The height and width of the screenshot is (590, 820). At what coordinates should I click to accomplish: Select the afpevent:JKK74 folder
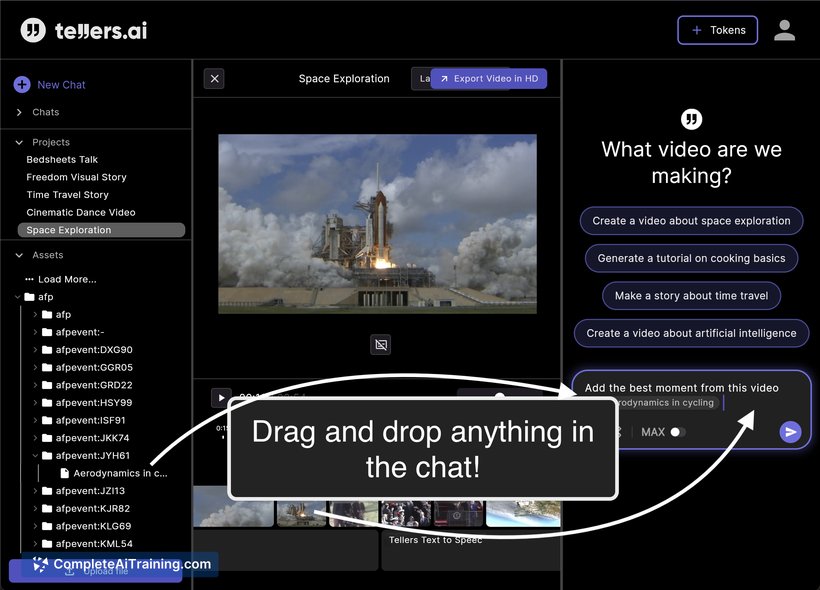click(92, 438)
